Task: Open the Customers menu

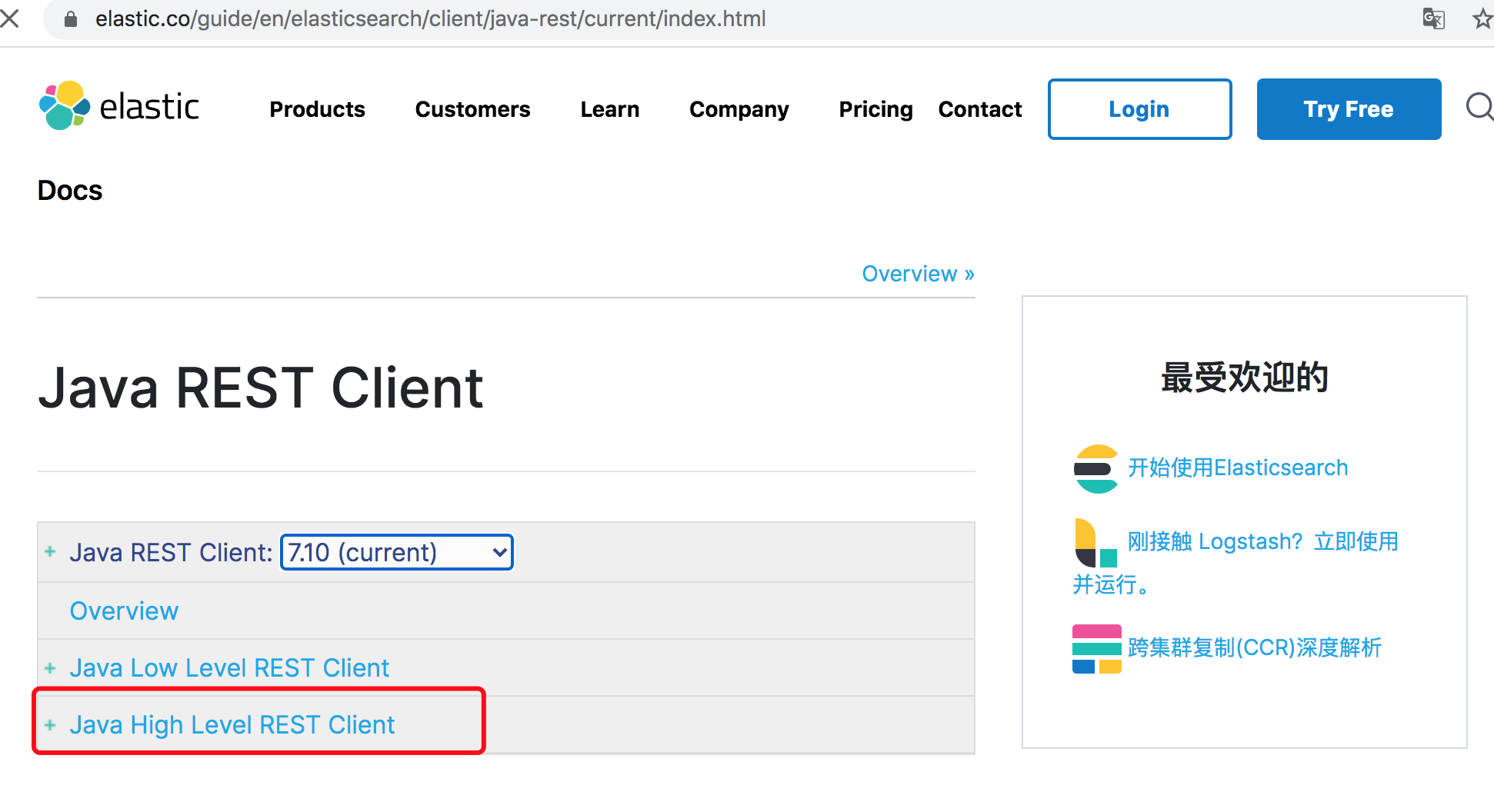Action: coord(472,109)
